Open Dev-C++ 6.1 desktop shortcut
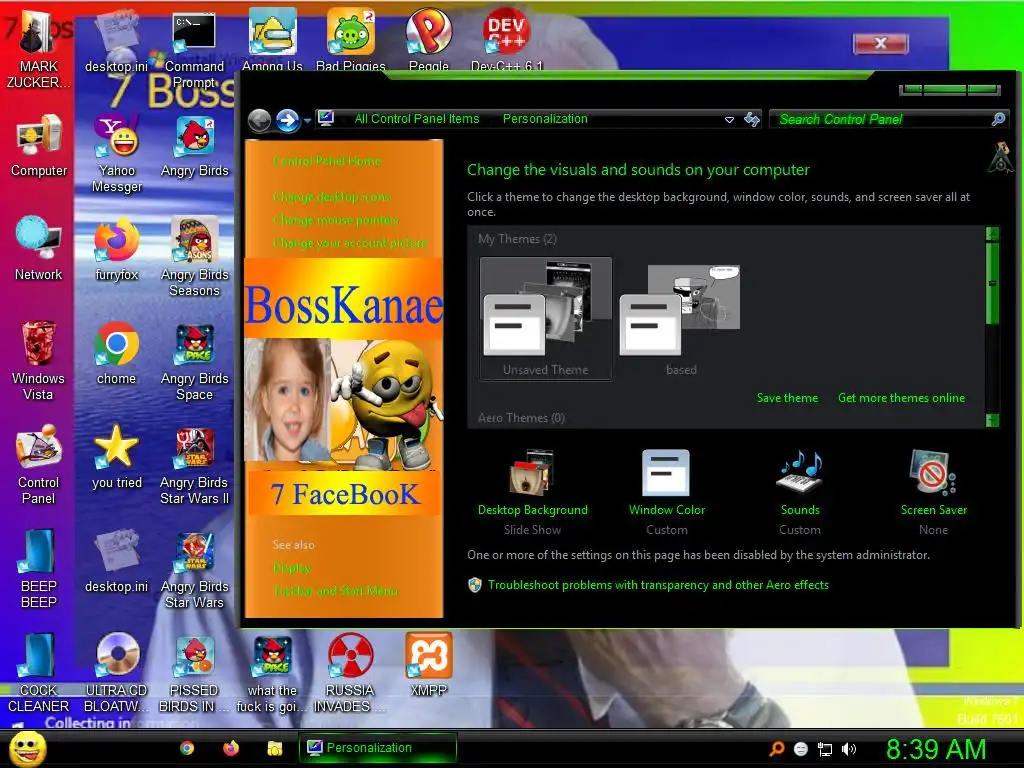The width and height of the screenshot is (1024, 768). [x=507, y=38]
